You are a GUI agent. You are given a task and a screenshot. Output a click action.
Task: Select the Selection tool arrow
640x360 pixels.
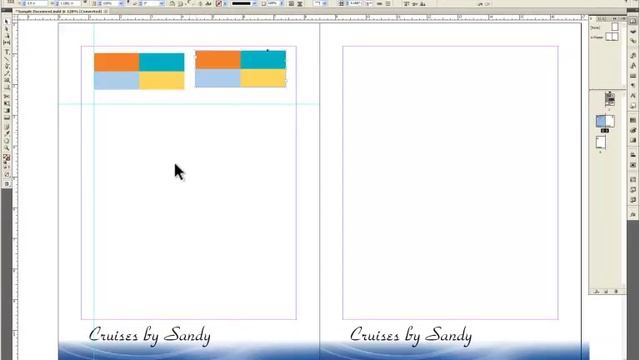click(x=7, y=21)
